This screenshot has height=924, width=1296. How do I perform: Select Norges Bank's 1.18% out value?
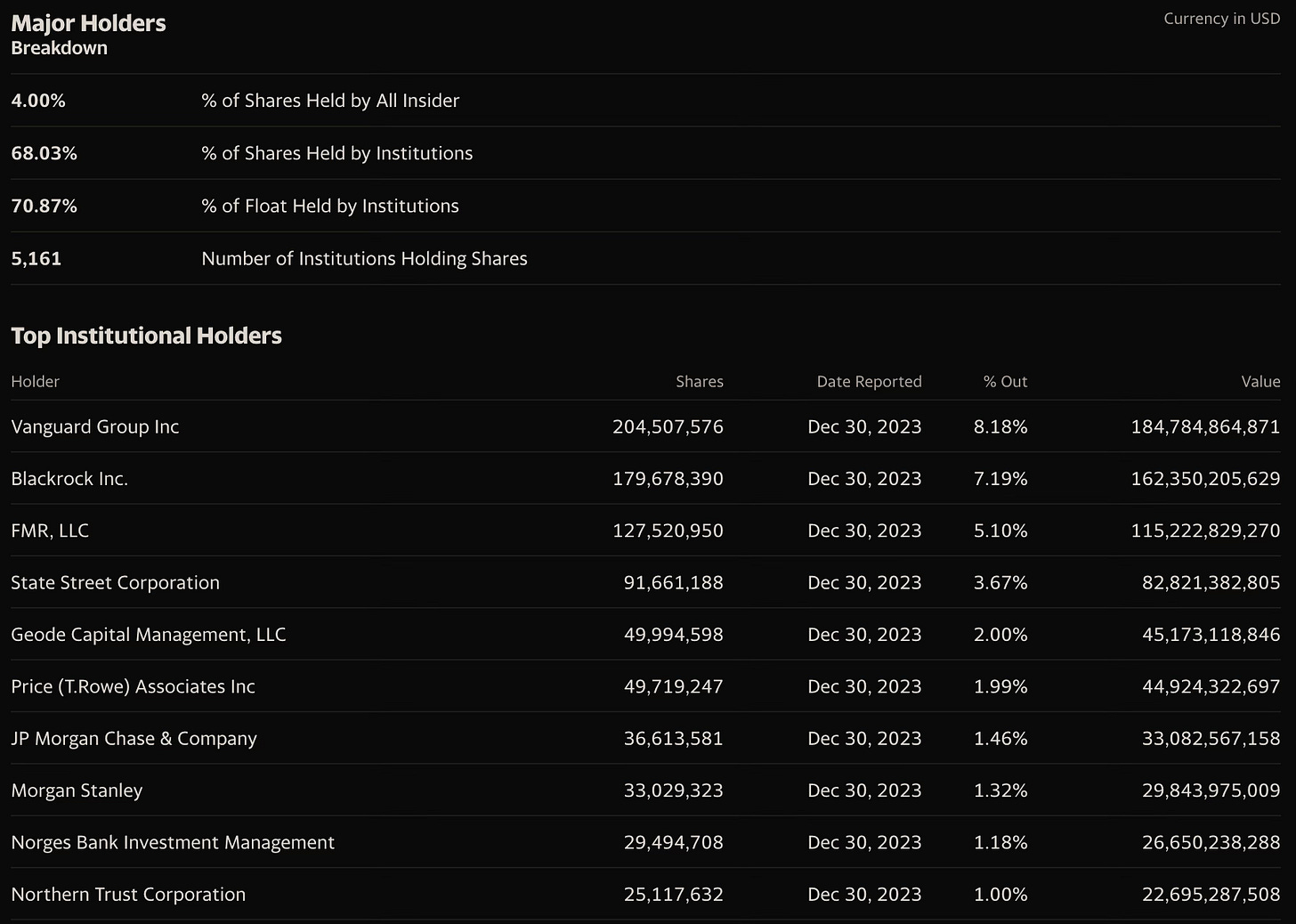coord(1000,842)
